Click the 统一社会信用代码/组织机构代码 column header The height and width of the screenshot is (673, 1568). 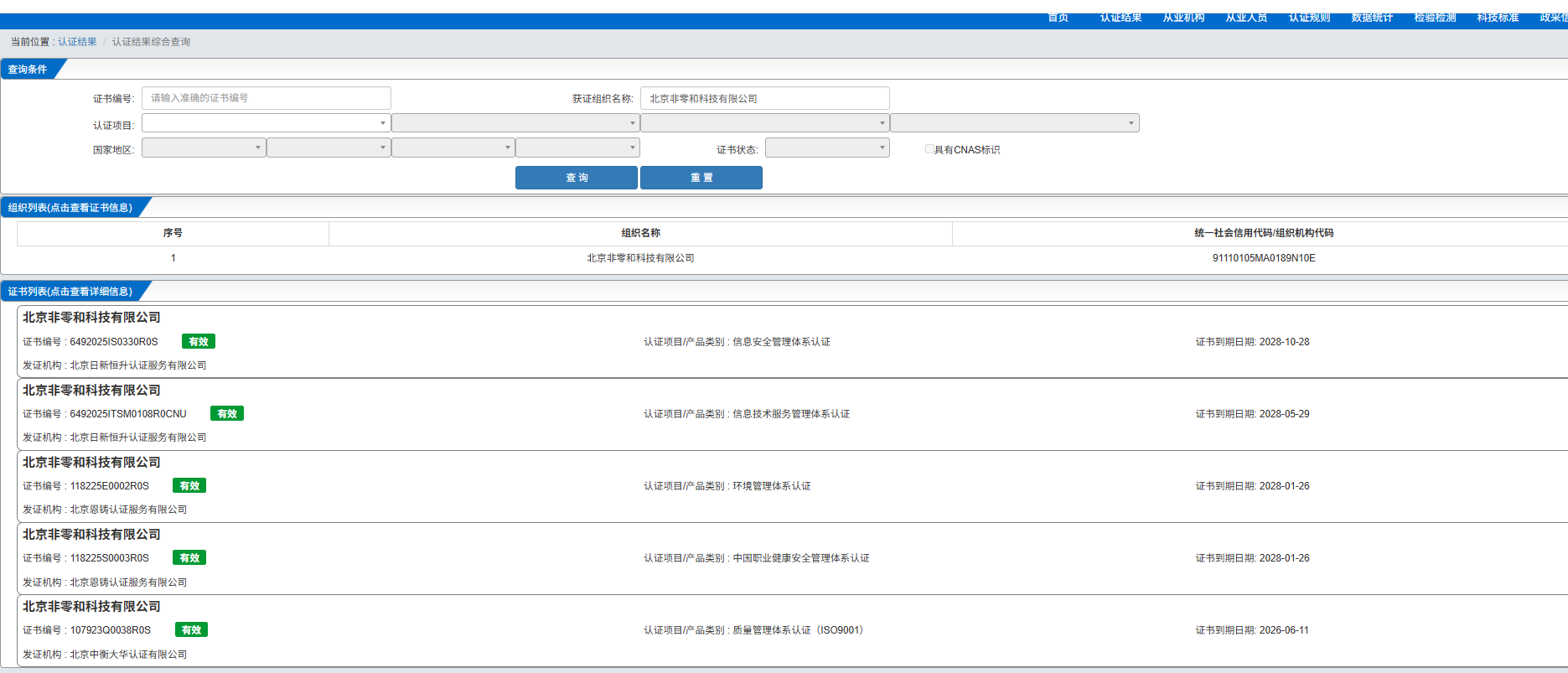(1264, 233)
